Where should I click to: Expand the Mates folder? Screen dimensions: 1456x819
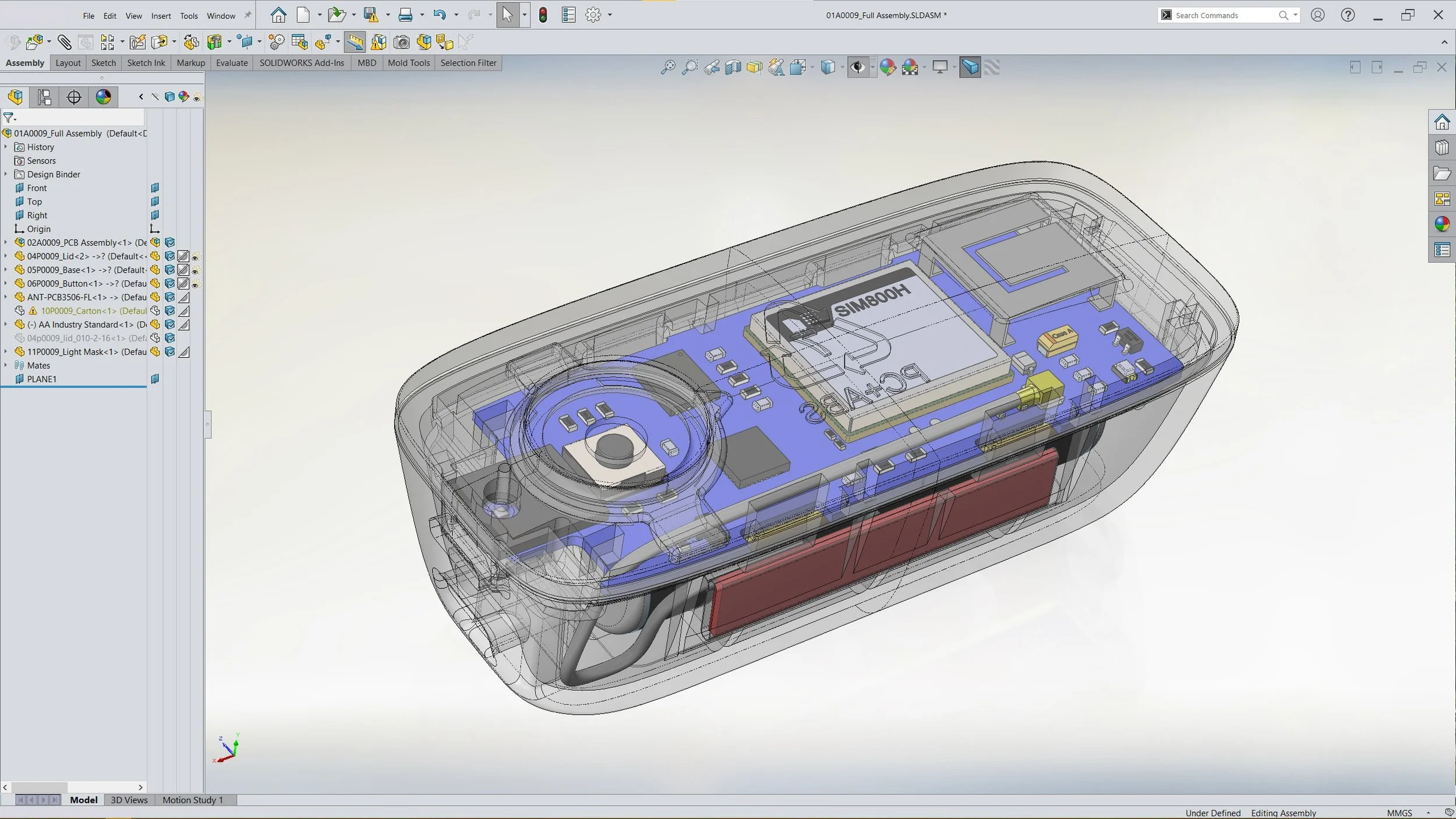pos(6,365)
